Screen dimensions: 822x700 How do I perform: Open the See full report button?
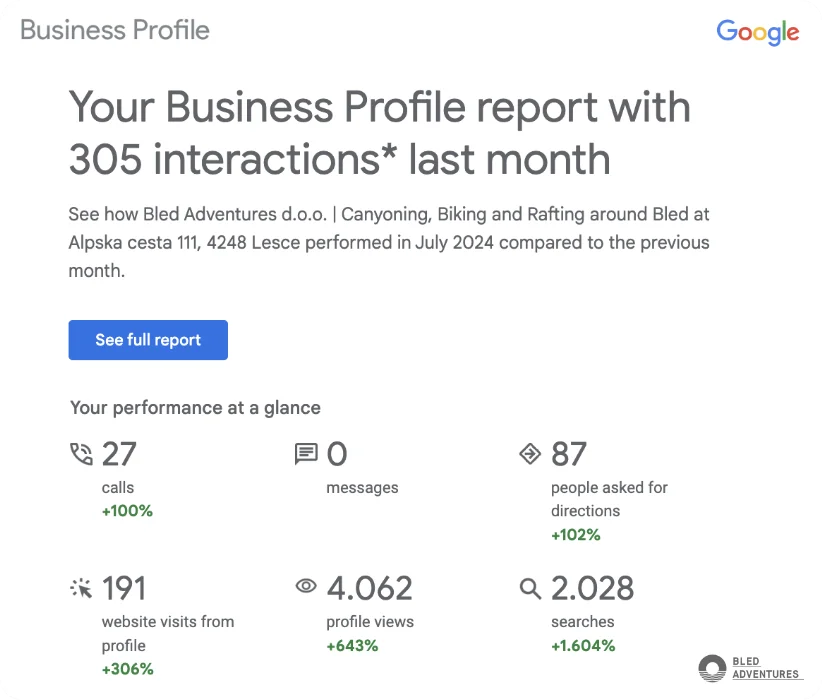pos(148,340)
